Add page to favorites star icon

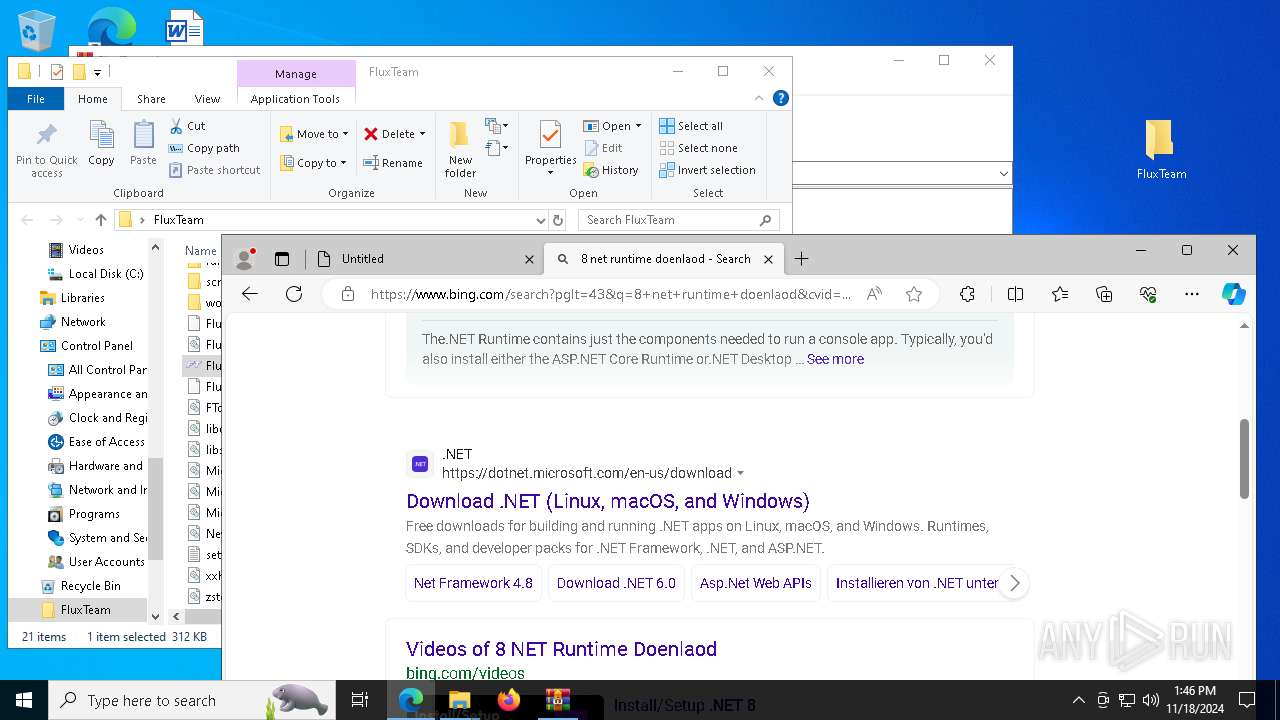click(913, 294)
